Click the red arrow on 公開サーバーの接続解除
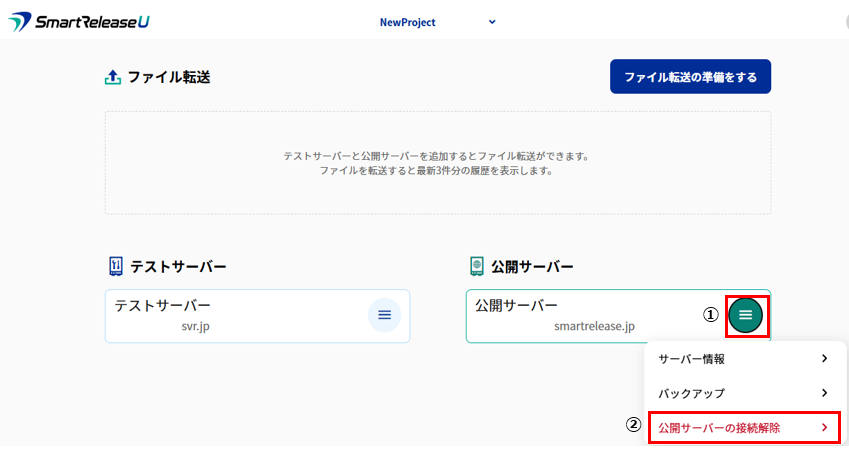The height and width of the screenshot is (449, 849). [x=824, y=428]
